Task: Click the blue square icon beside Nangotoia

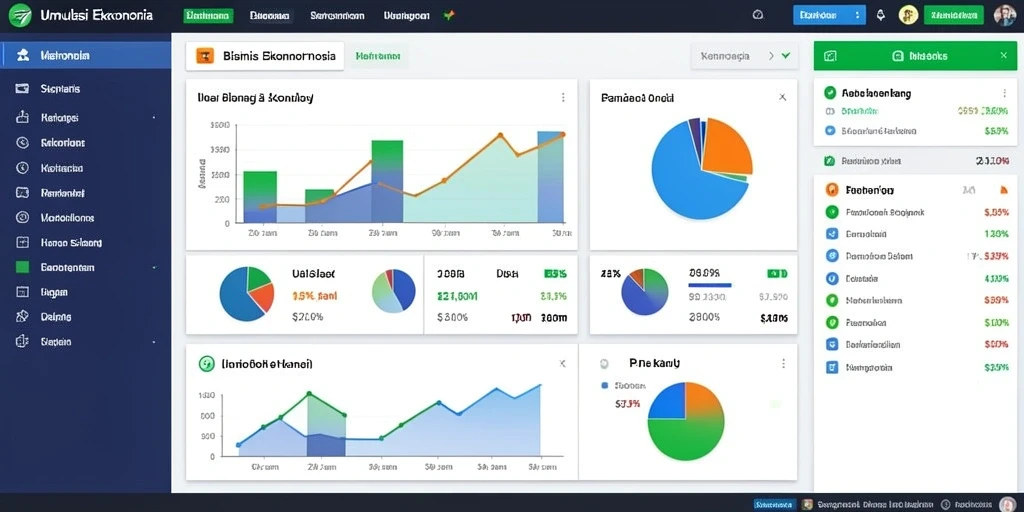Action: point(831,368)
